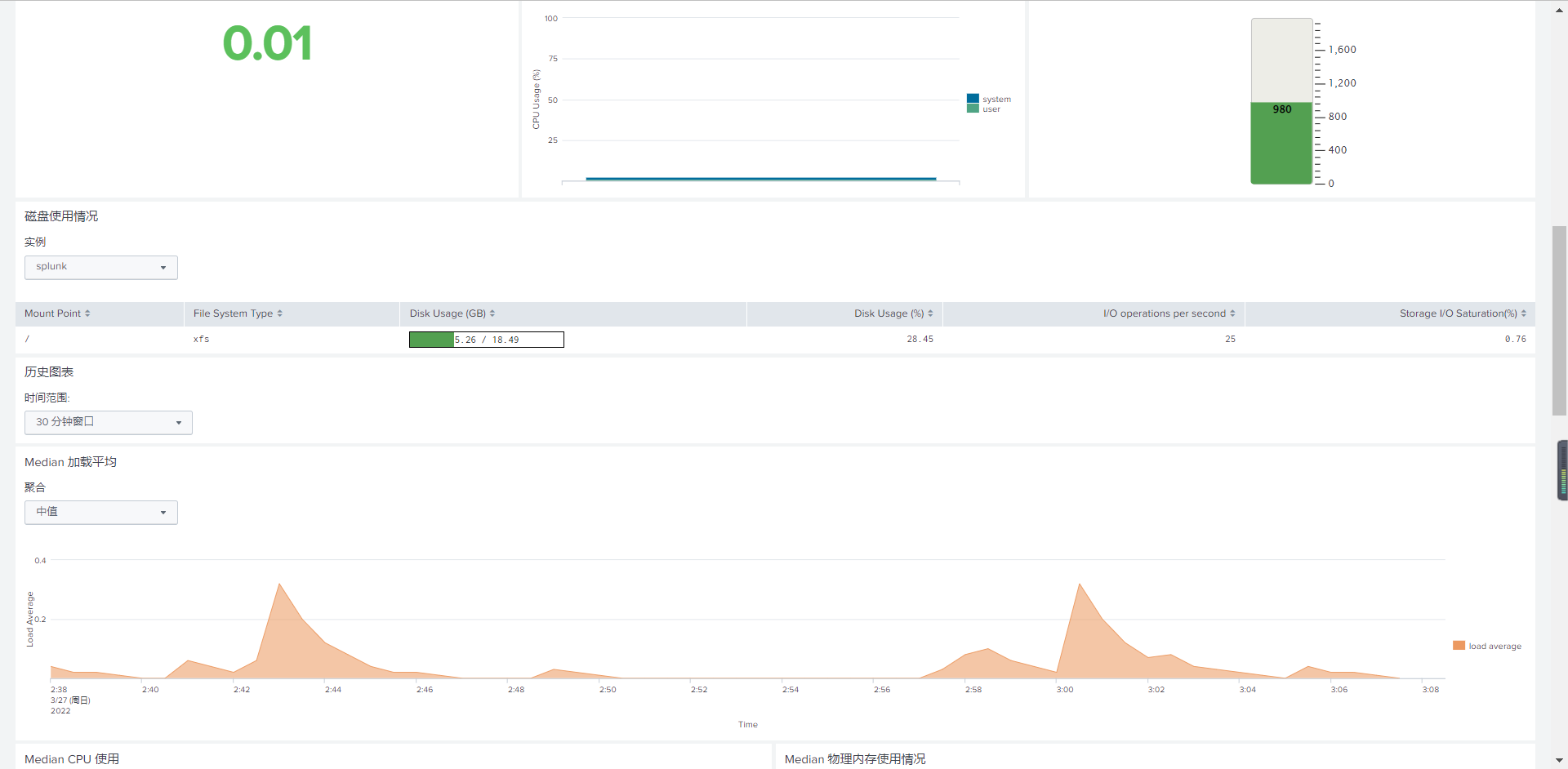Click the 2:38 time axis label
The height and width of the screenshot is (769, 1568).
[59, 690]
